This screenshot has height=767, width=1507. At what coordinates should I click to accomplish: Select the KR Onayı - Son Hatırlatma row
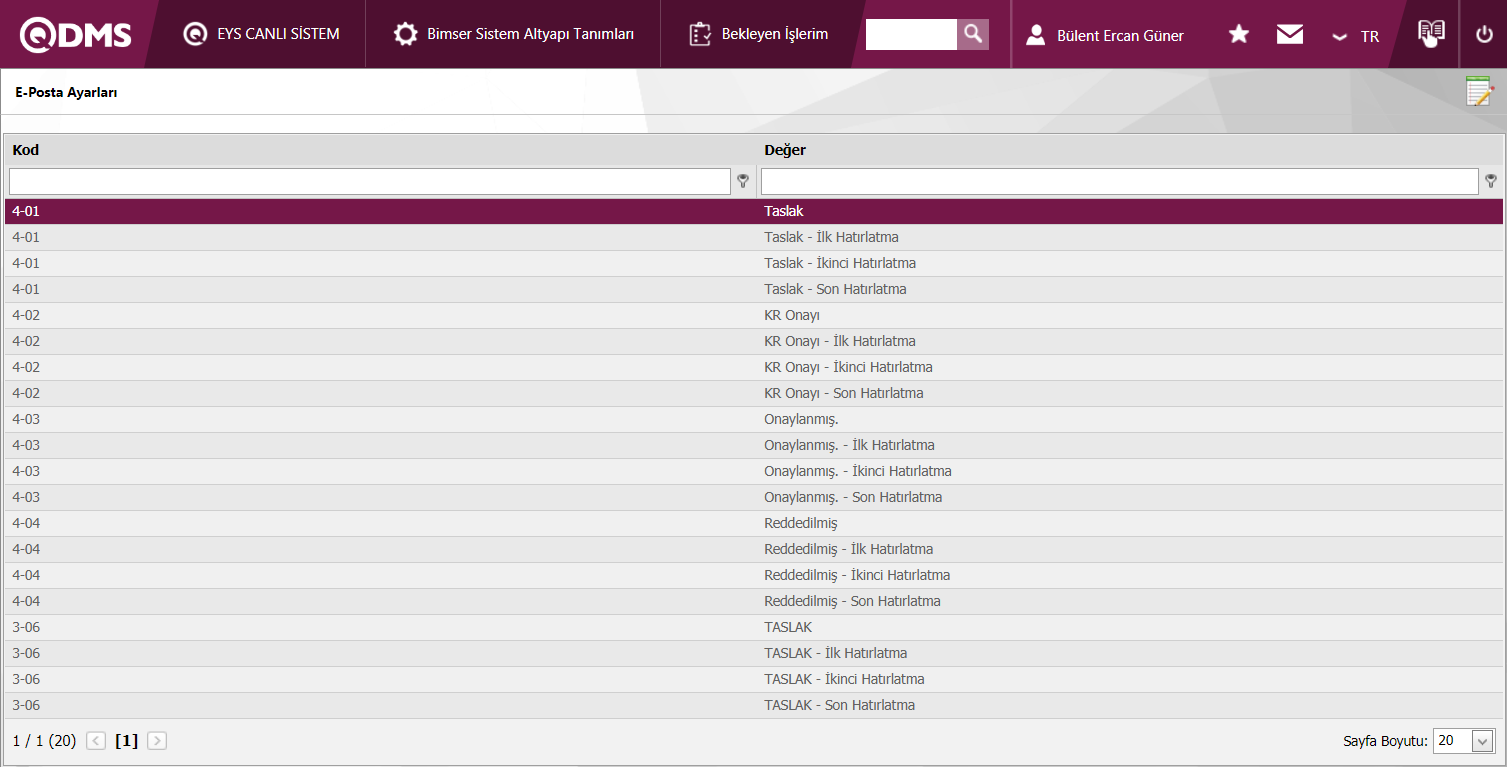pyautogui.click(x=843, y=393)
